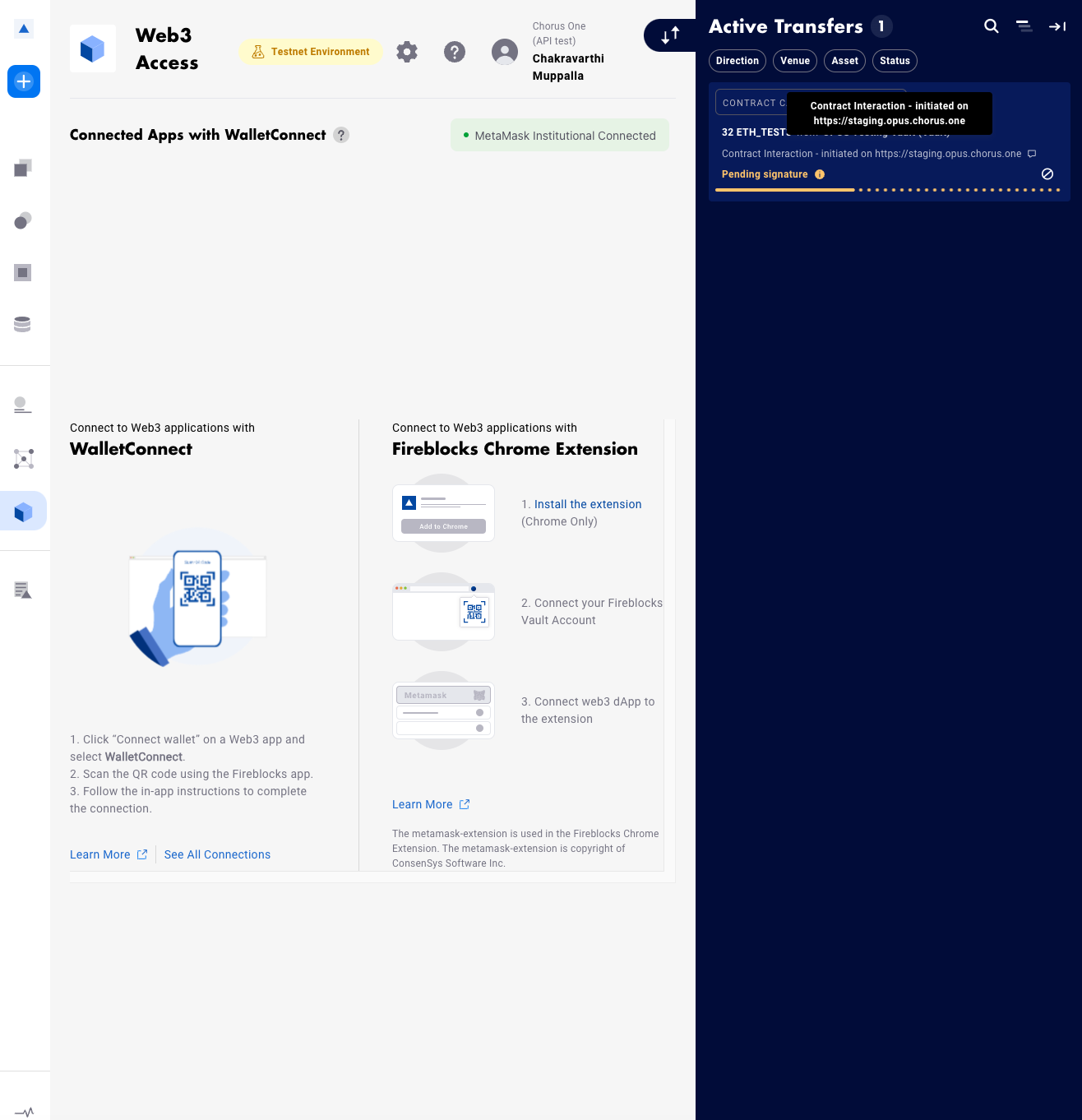The image size is (1082, 1120).
Task: Click the Connect your Fireblocks Vault Account step
Action: (592, 612)
